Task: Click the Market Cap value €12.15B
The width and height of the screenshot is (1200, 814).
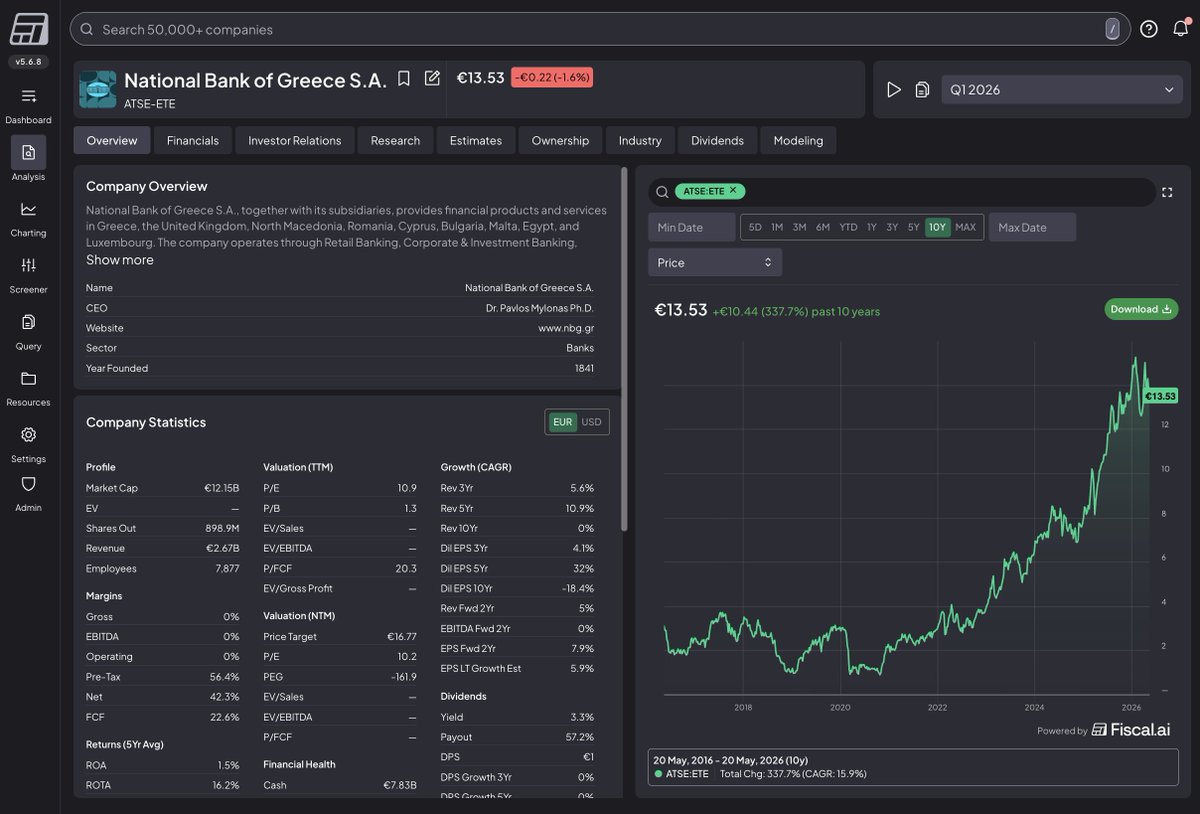Action: click(222, 488)
